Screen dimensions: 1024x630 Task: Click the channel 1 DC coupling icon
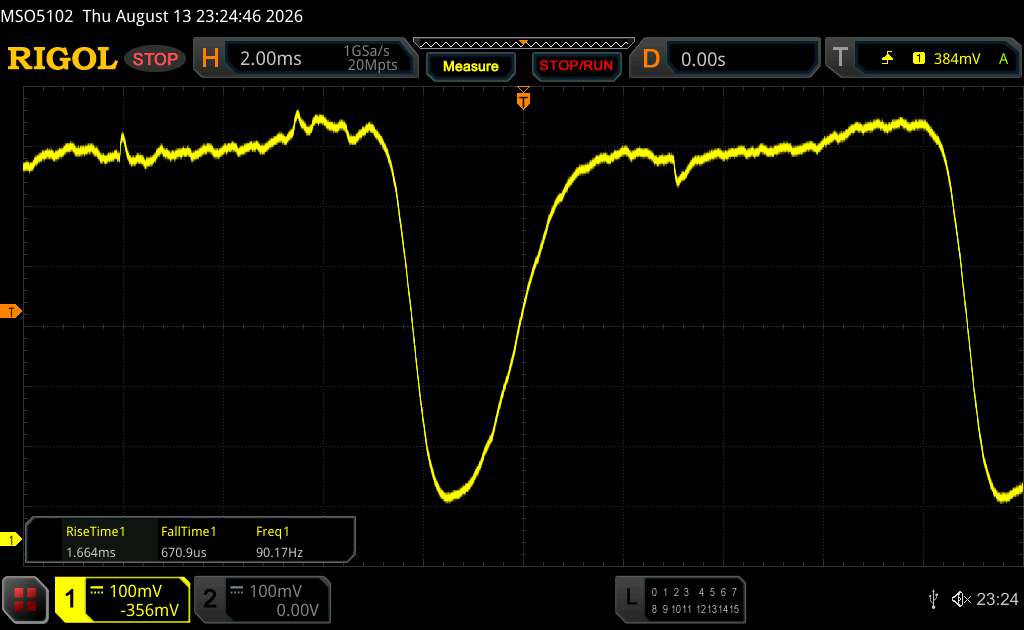click(97, 591)
